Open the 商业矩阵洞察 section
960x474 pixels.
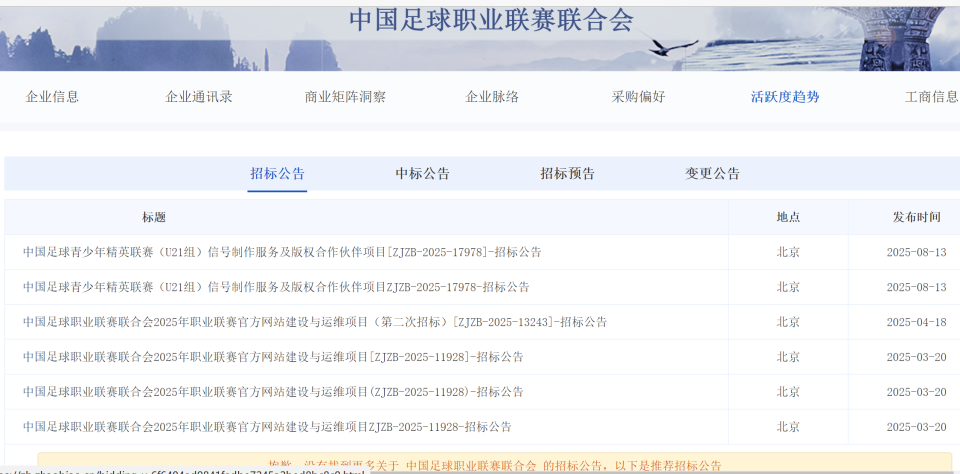coord(345,97)
